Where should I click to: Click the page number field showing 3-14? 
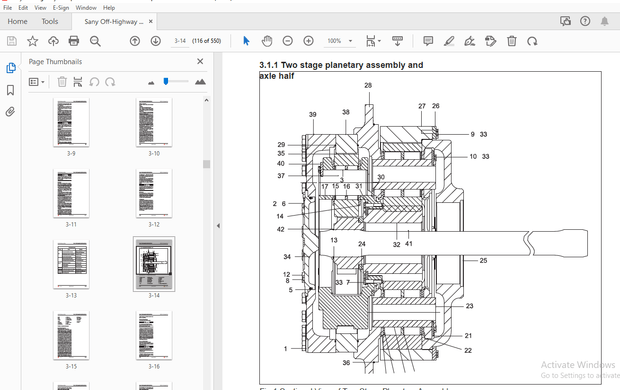coord(180,41)
